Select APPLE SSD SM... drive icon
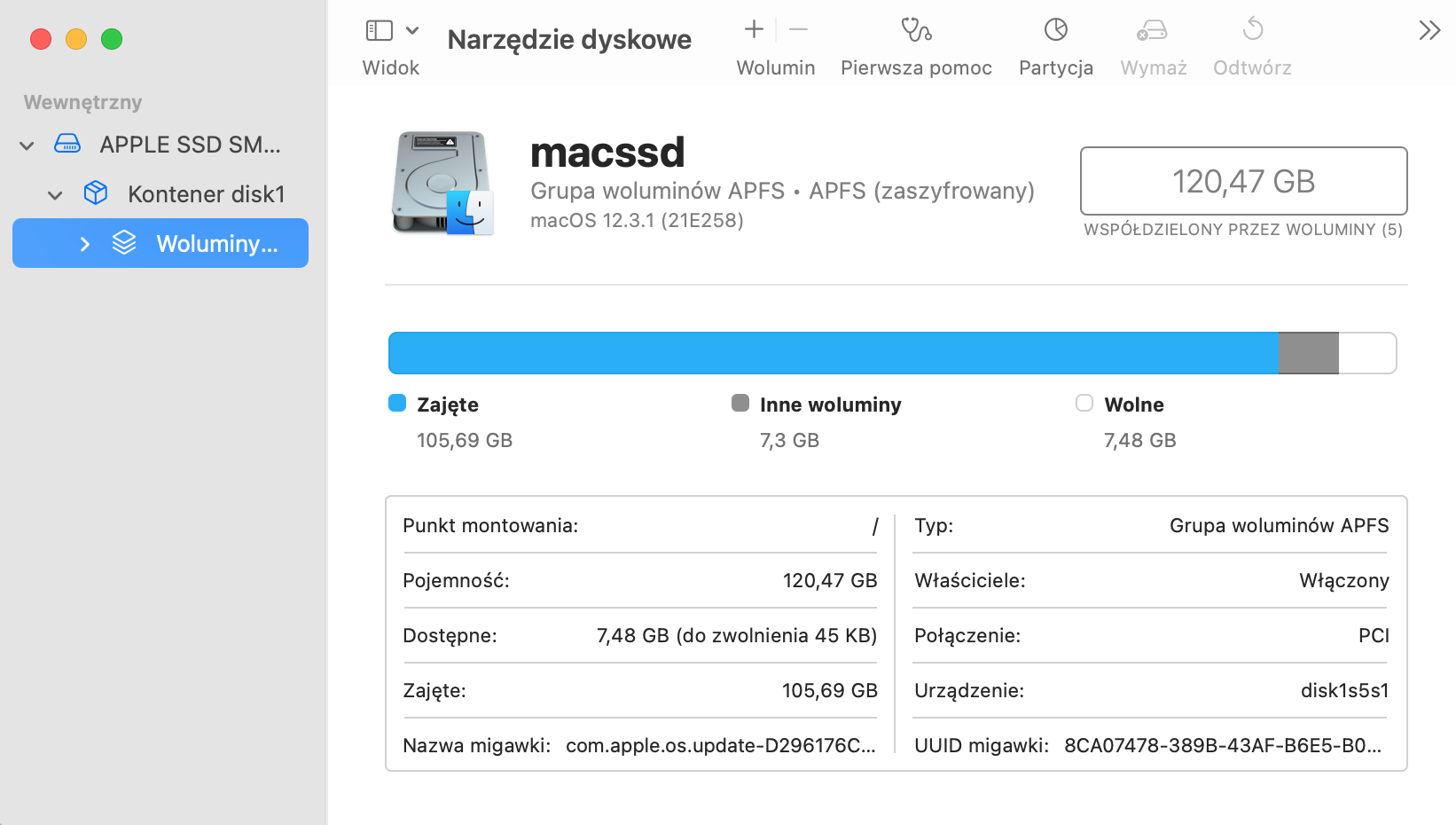 pyautogui.click(x=67, y=144)
